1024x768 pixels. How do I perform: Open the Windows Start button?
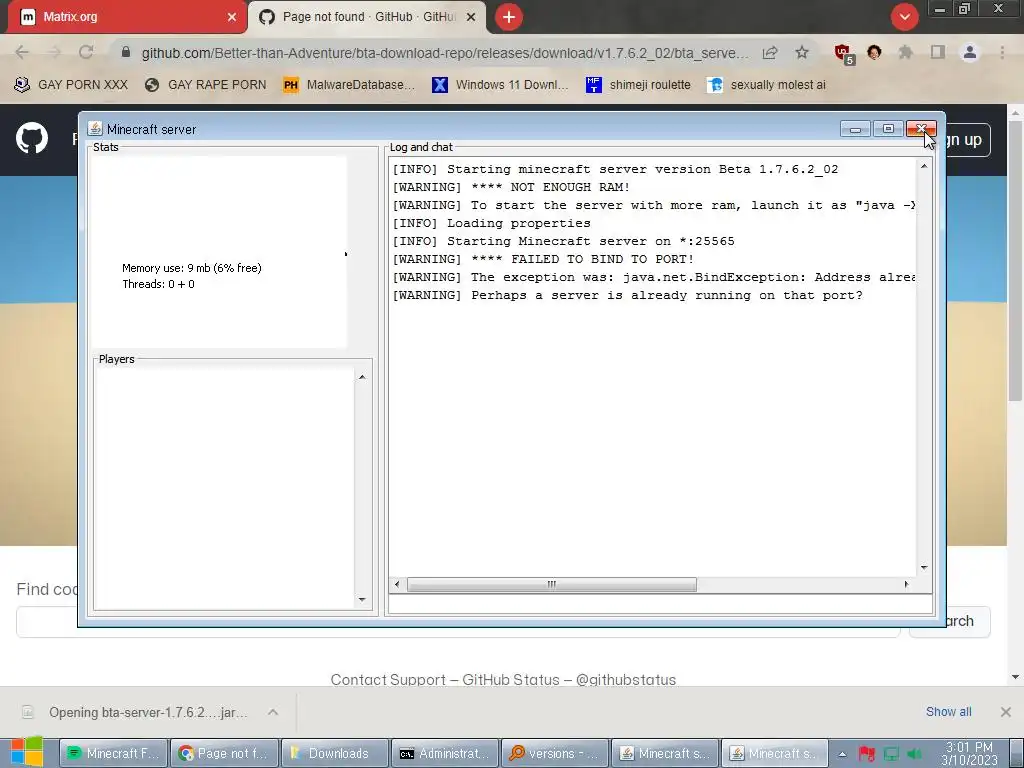pos(26,752)
